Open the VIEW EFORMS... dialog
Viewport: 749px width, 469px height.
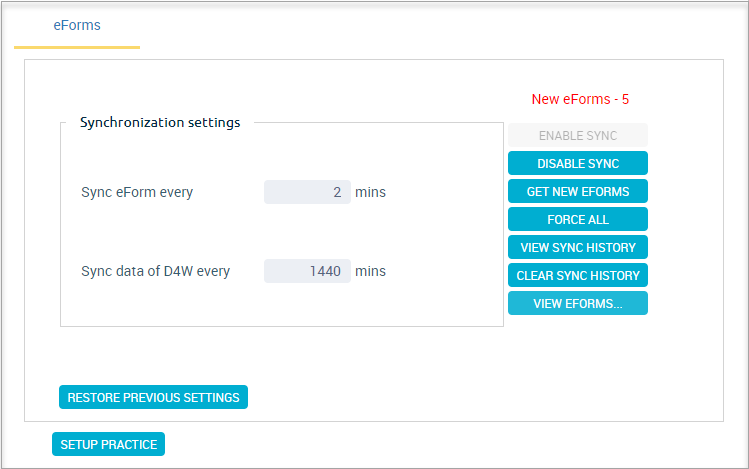click(578, 303)
